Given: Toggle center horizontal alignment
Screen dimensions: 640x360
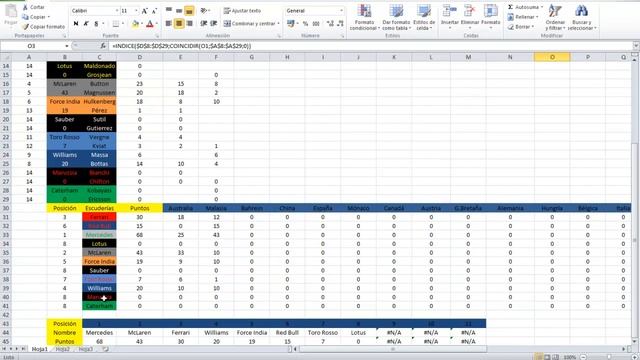Looking at the screenshot, I should [179, 24].
